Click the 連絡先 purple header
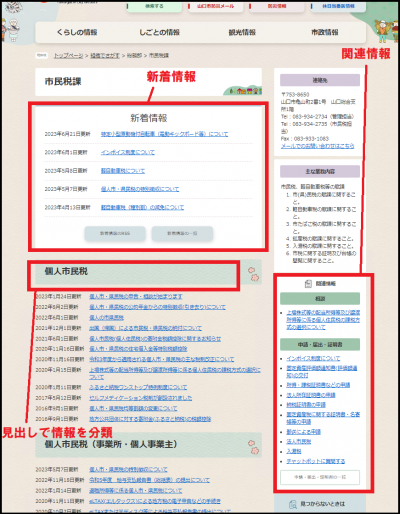The image size is (400, 514). pos(320,80)
